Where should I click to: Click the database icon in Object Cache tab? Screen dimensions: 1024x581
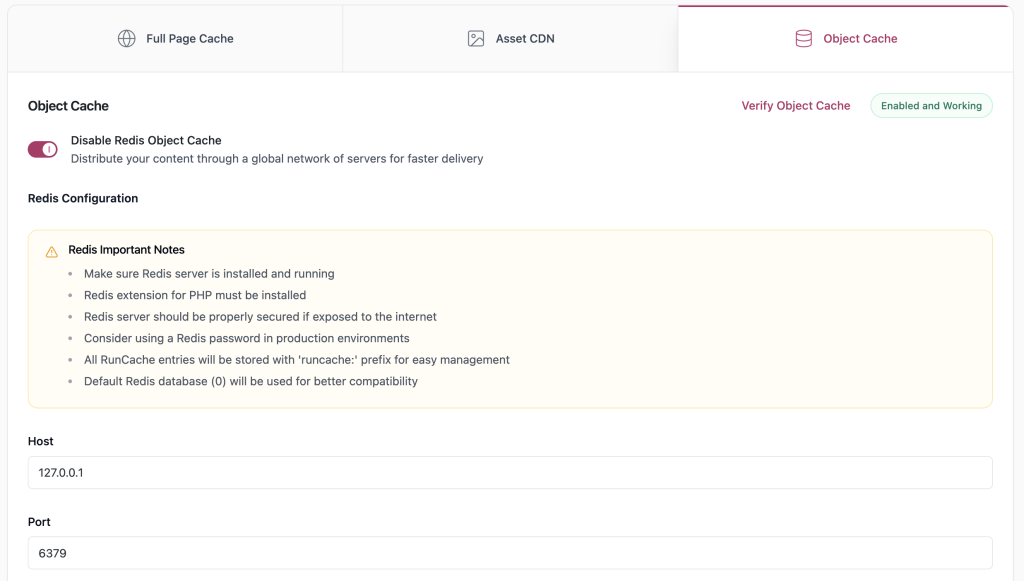pos(803,39)
